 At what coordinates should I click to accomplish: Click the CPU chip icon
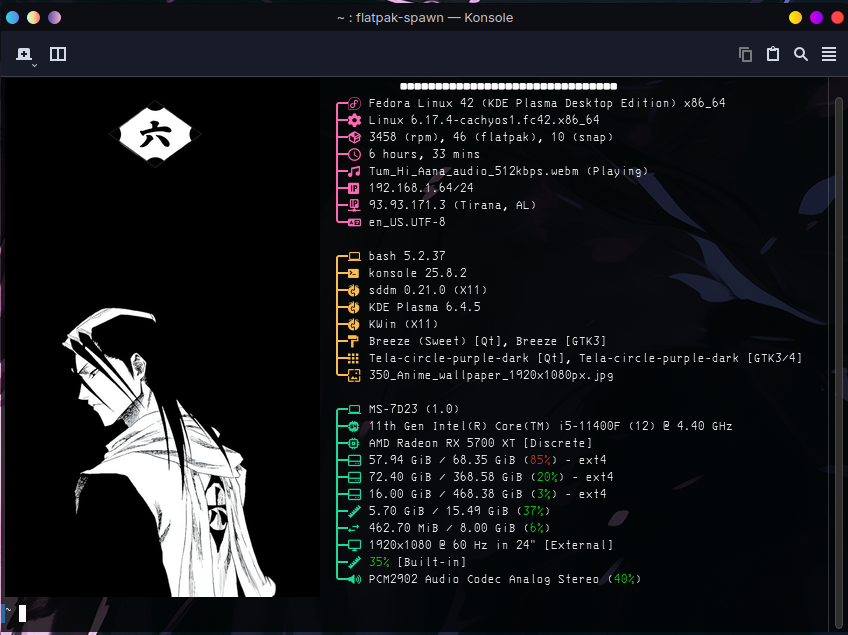(x=354, y=426)
